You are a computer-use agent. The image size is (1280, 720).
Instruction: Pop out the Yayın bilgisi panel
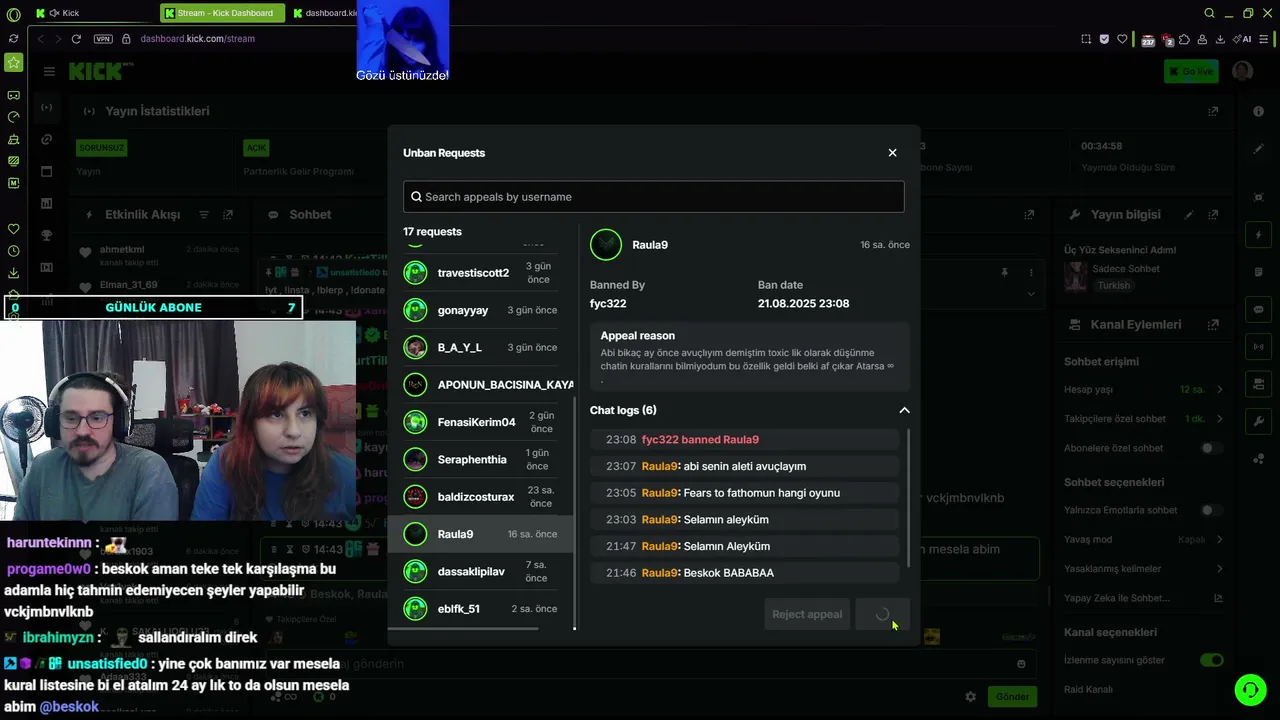point(1213,215)
